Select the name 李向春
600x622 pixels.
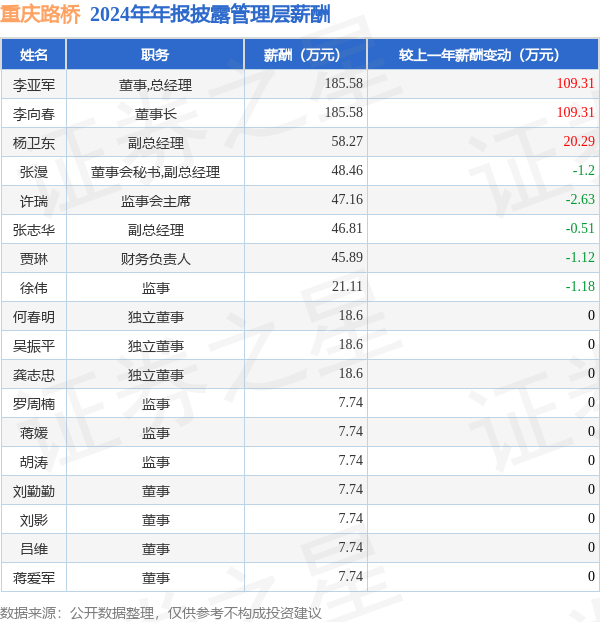pyautogui.click(x=34, y=114)
